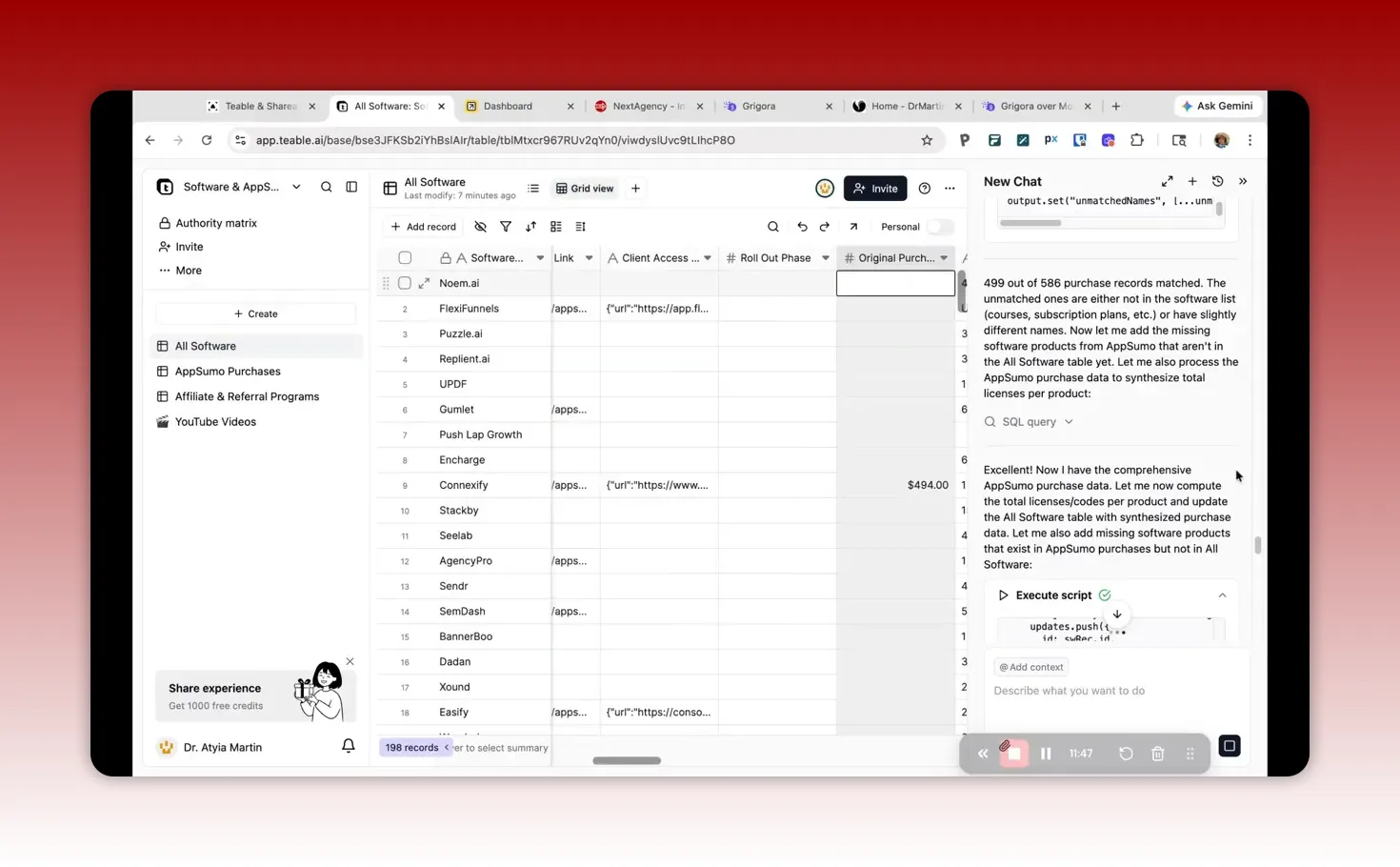Switch to the Dashboard browser tab
This screenshot has width=1400, height=867.
pyautogui.click(x=520, y=106)
